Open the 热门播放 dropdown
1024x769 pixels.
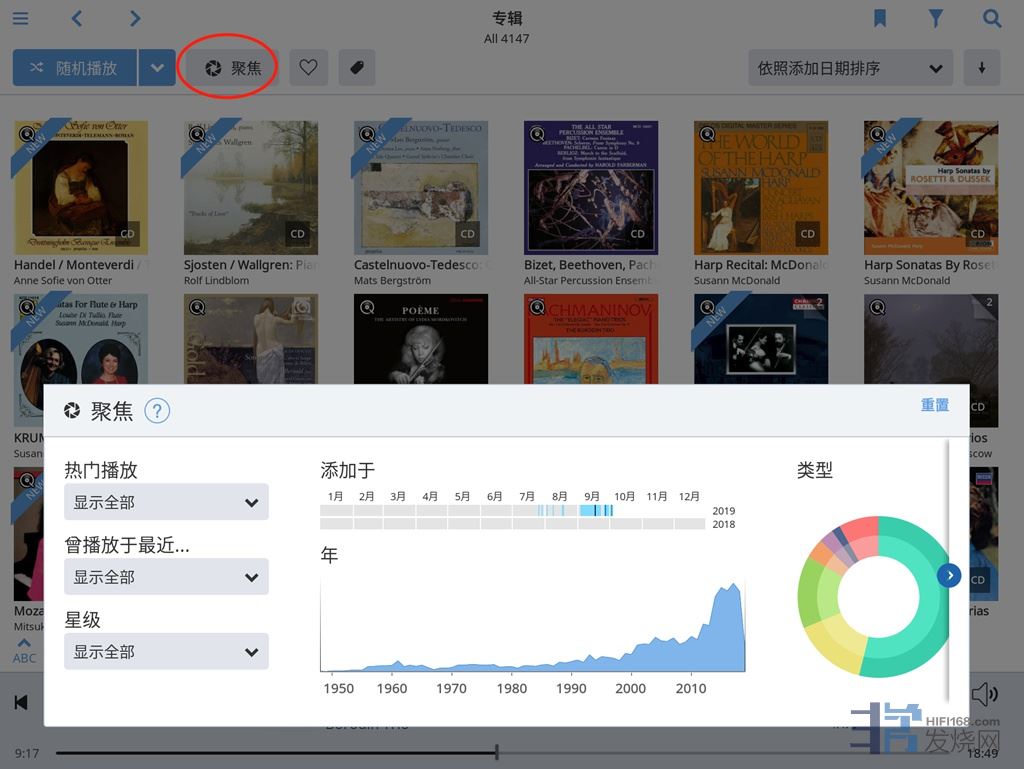tap(166, 502)
